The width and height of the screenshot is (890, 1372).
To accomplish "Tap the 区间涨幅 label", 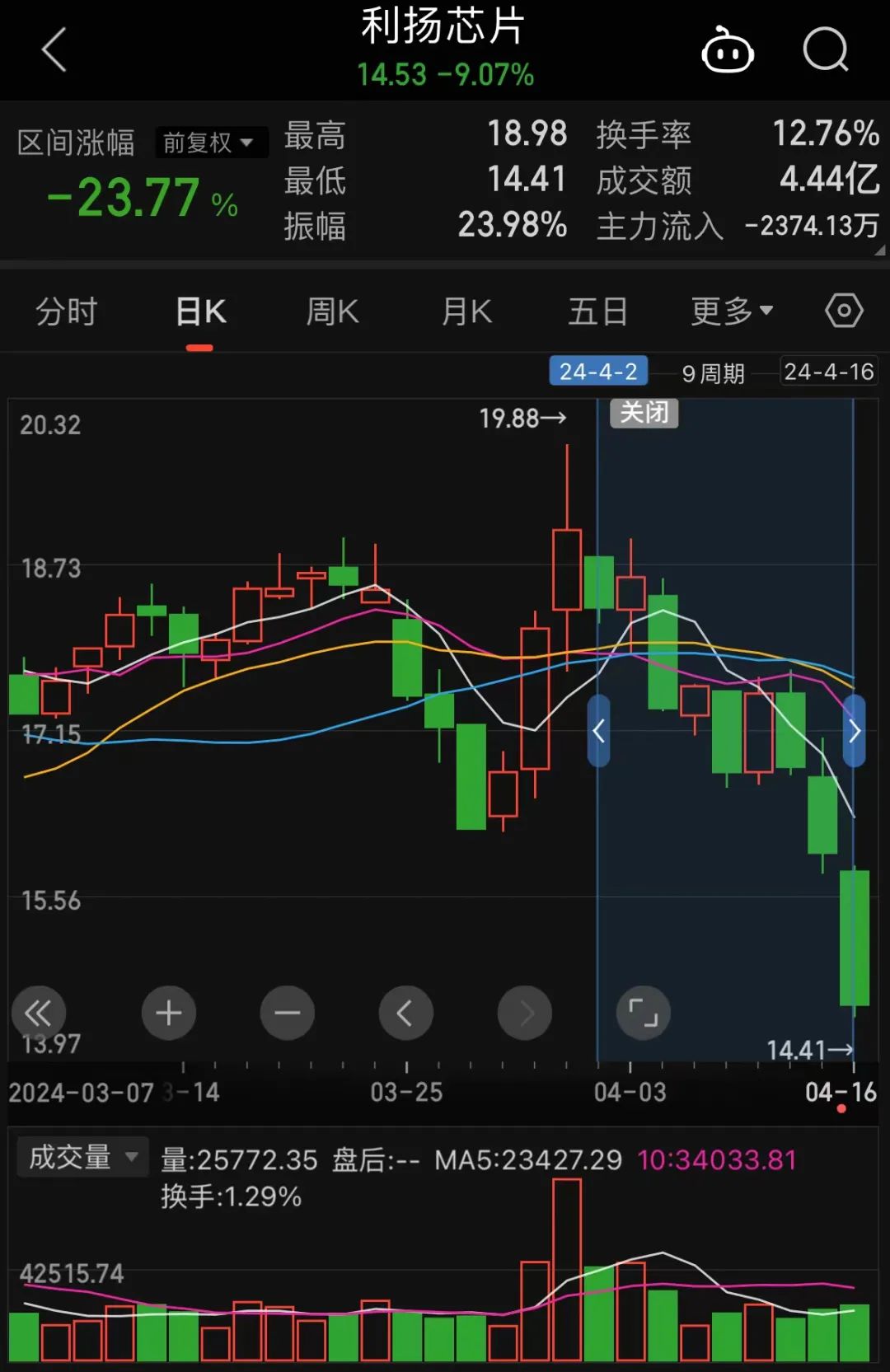I will (76, 143).
